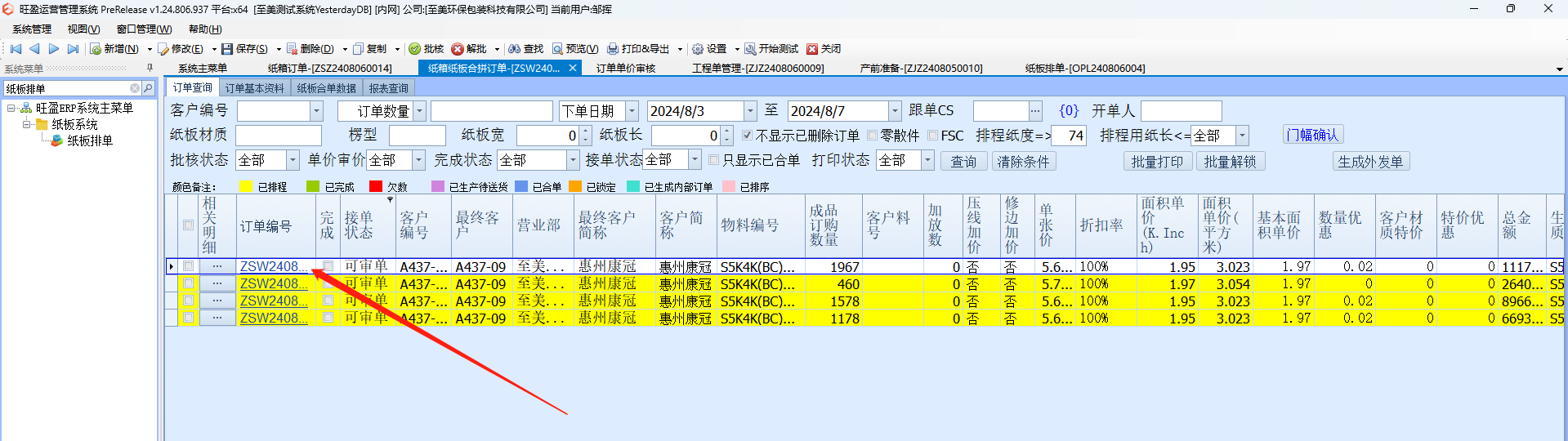Go to previous record arrow

(34, 49)
